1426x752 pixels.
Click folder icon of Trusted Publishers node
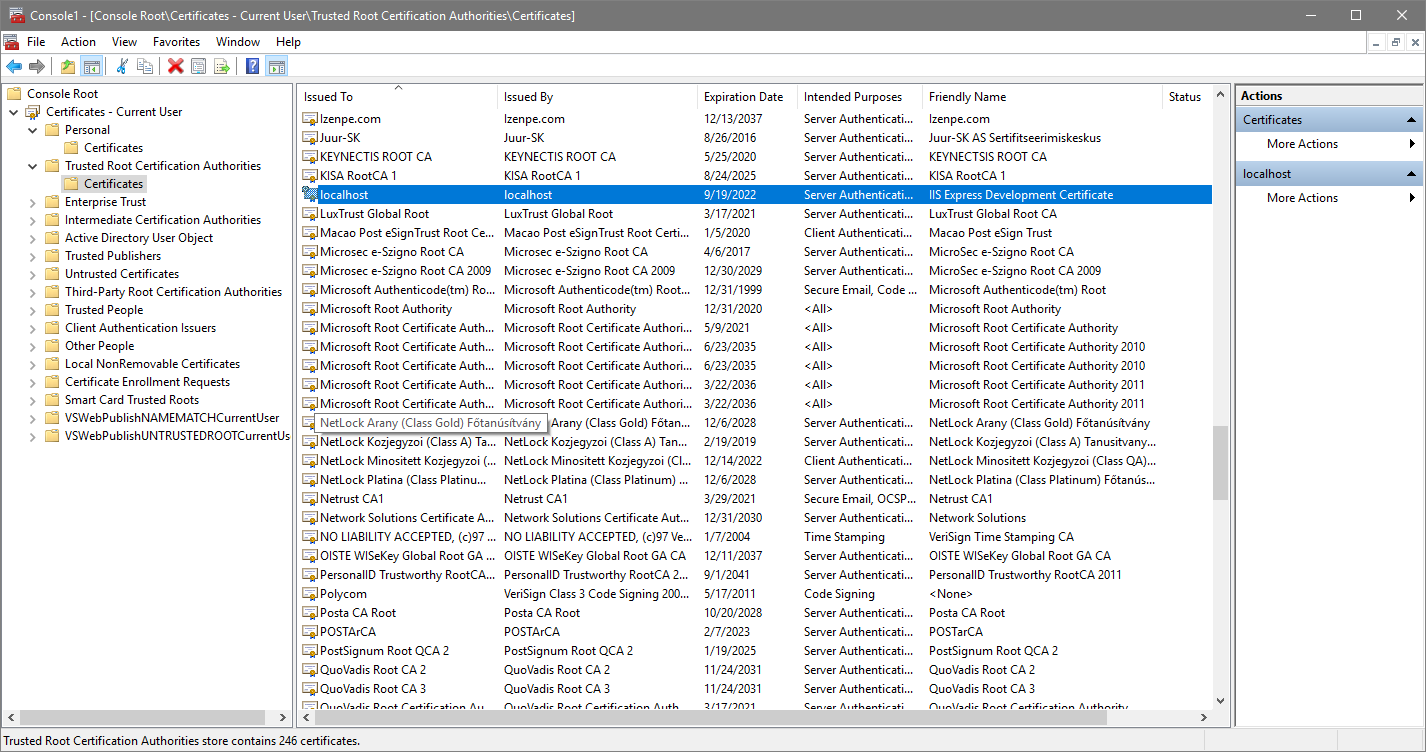pyautogui.click(x=52, y=256)
